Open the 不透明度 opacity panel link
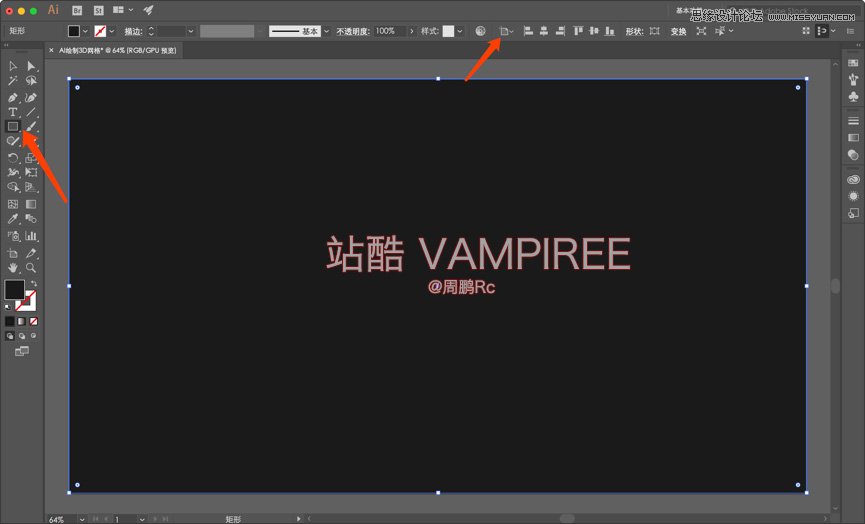This screenshot has height=524, width=865. pyautogui.click(x=353, y=31)
